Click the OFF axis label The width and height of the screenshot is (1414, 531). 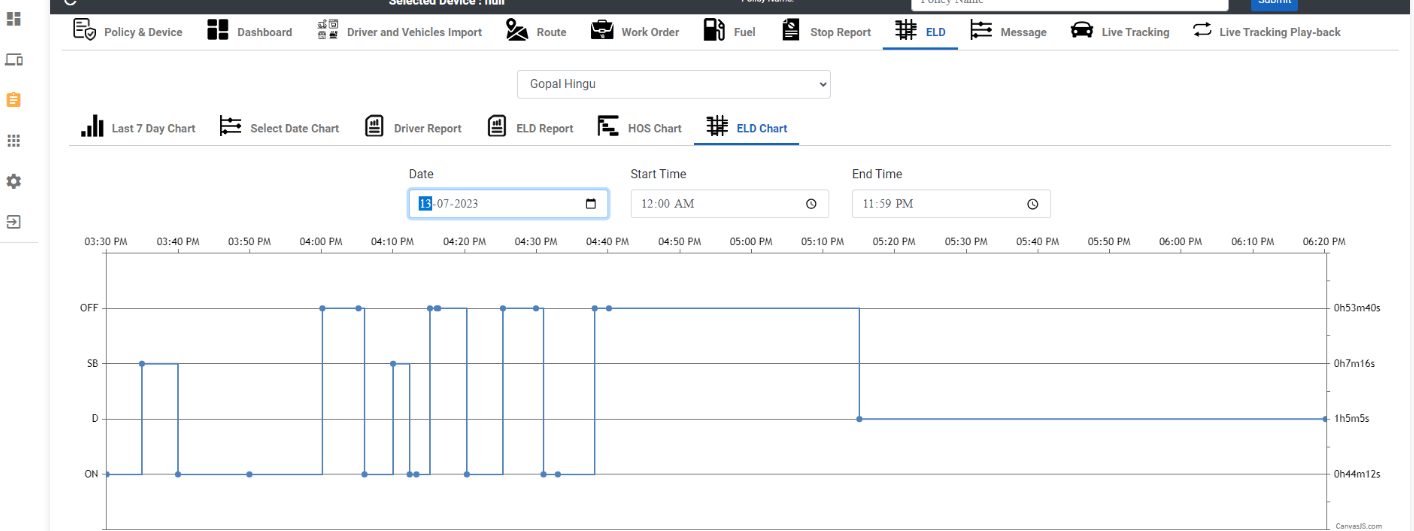(x=89, y=308)
